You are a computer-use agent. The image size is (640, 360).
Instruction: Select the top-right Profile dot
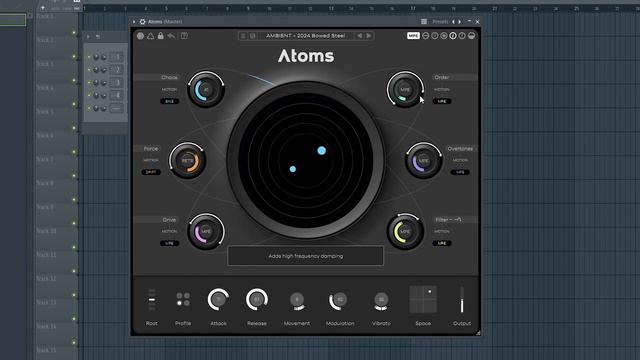pyautogui.click(x=187, y=295)
